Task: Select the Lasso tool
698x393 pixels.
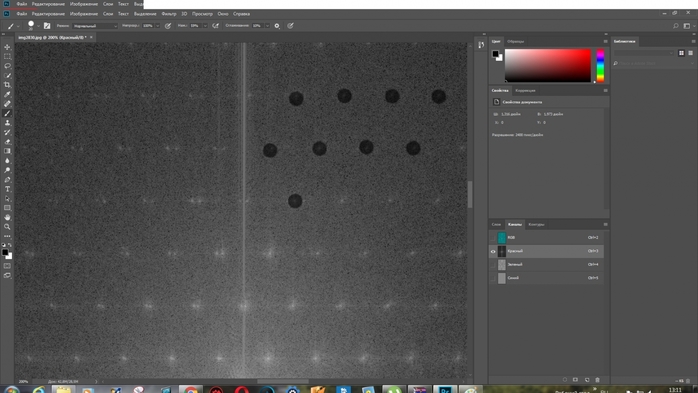Action: 7,66
